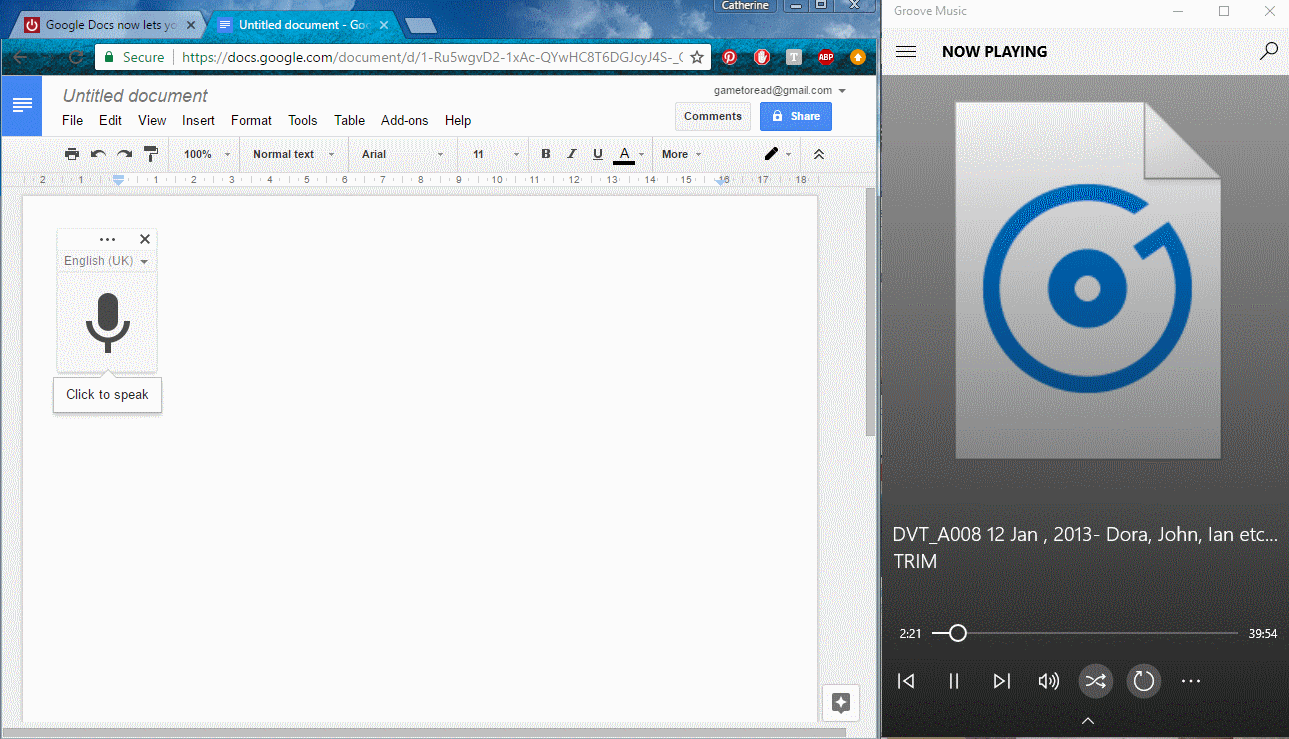Image resolution: width=1289 pixels, height=739 pixels.
Task: Click the Comments button
Action: pos(712,116)
